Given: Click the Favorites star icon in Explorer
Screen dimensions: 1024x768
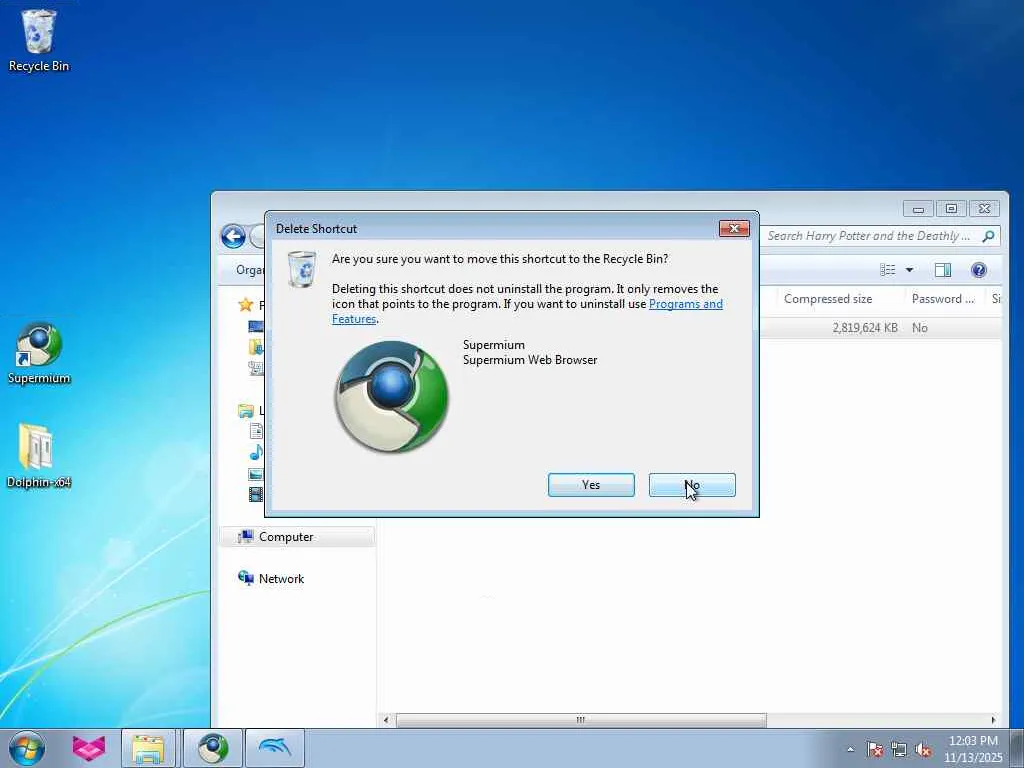Looking at the screenshot, I should [246, 304].
